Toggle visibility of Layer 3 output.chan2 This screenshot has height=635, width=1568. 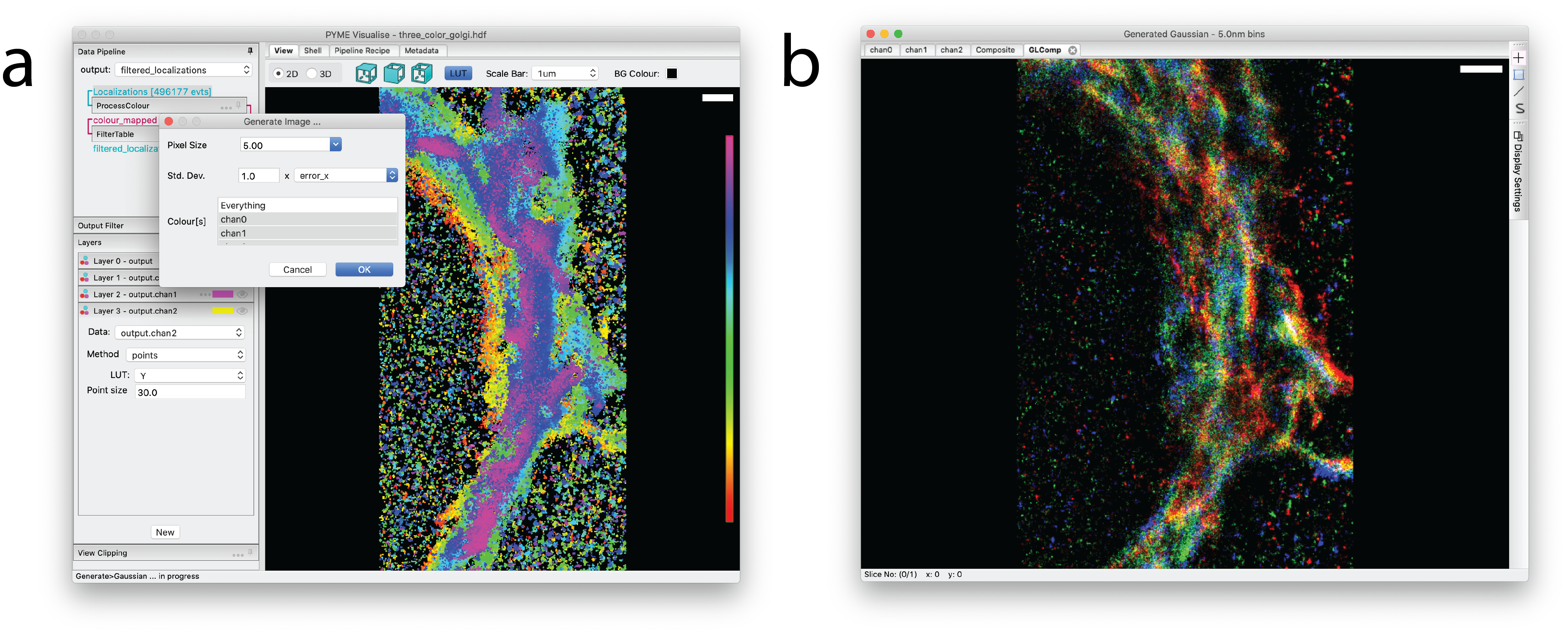tap(242, 311)
